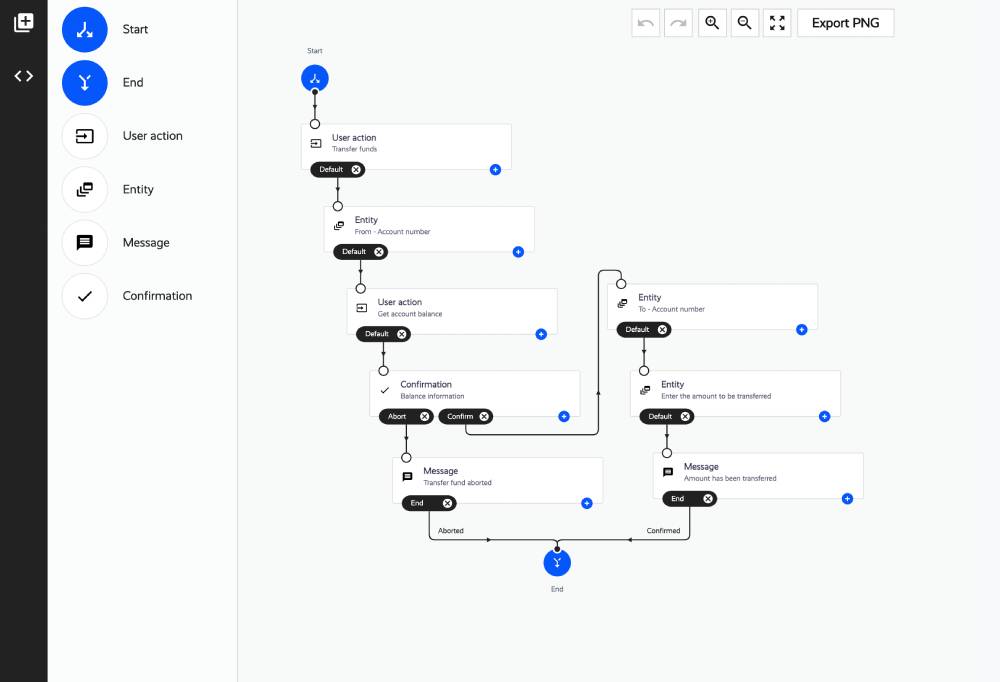The height and width of the screenshot is (682, 1000).
Task: Select the Entity node type
Action: click(x=84, y=189)
